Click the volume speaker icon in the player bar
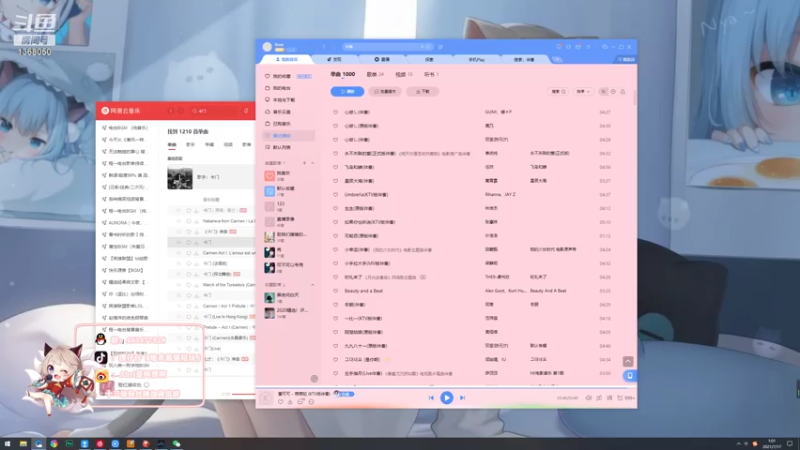This screenshot has height=450, width=800. pyautogui.click(x=588, y=398)
